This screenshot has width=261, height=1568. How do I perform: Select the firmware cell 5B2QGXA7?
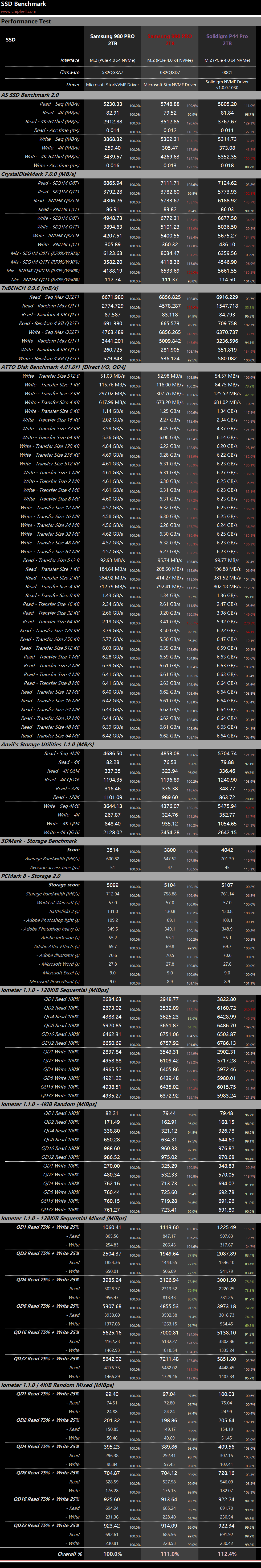click(112, 72)
